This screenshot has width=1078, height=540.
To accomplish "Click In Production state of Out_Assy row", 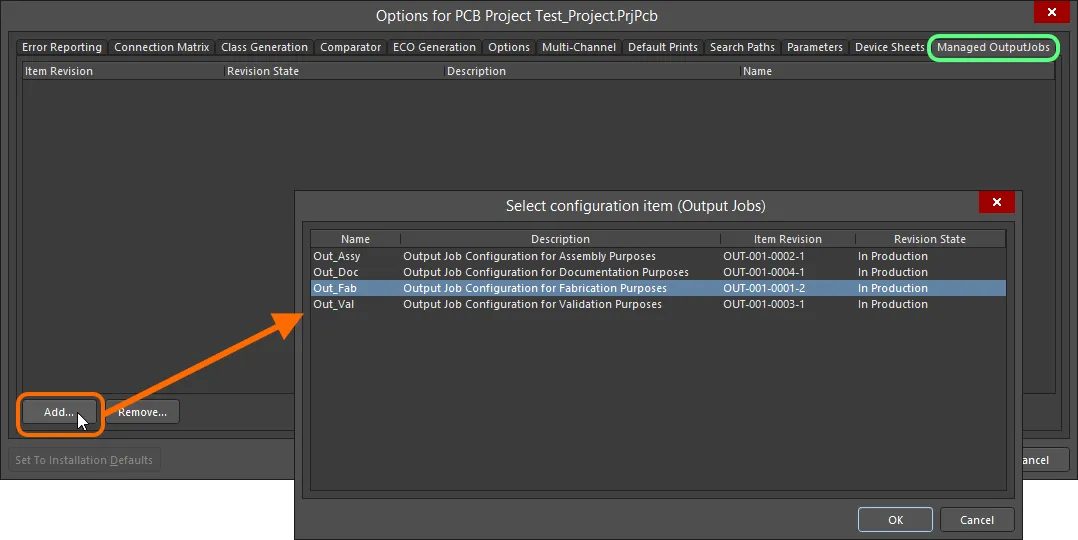I will click(x=892, y=257).
